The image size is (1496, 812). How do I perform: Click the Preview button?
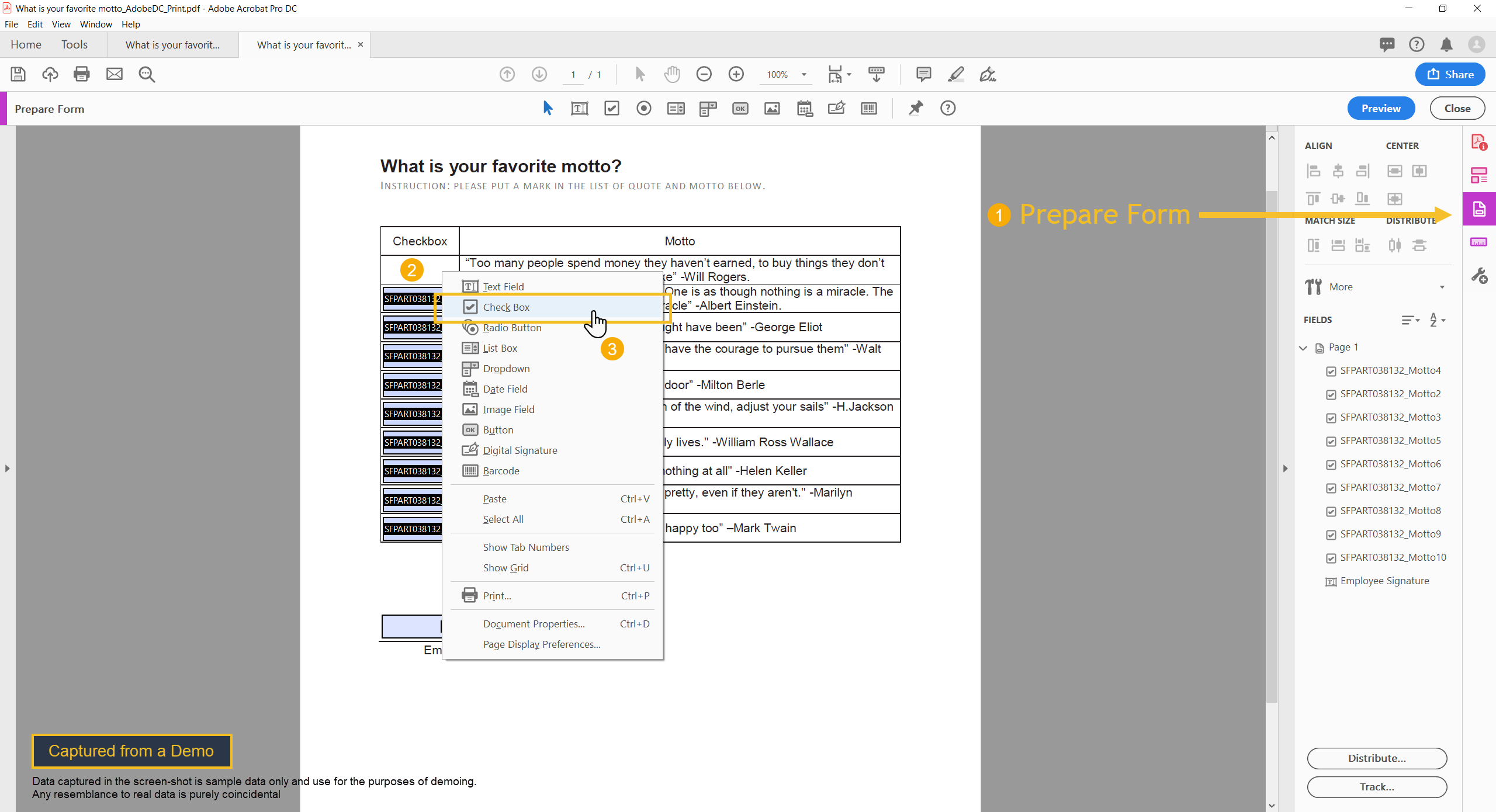pyautogui.click(x=1381, y=109)
